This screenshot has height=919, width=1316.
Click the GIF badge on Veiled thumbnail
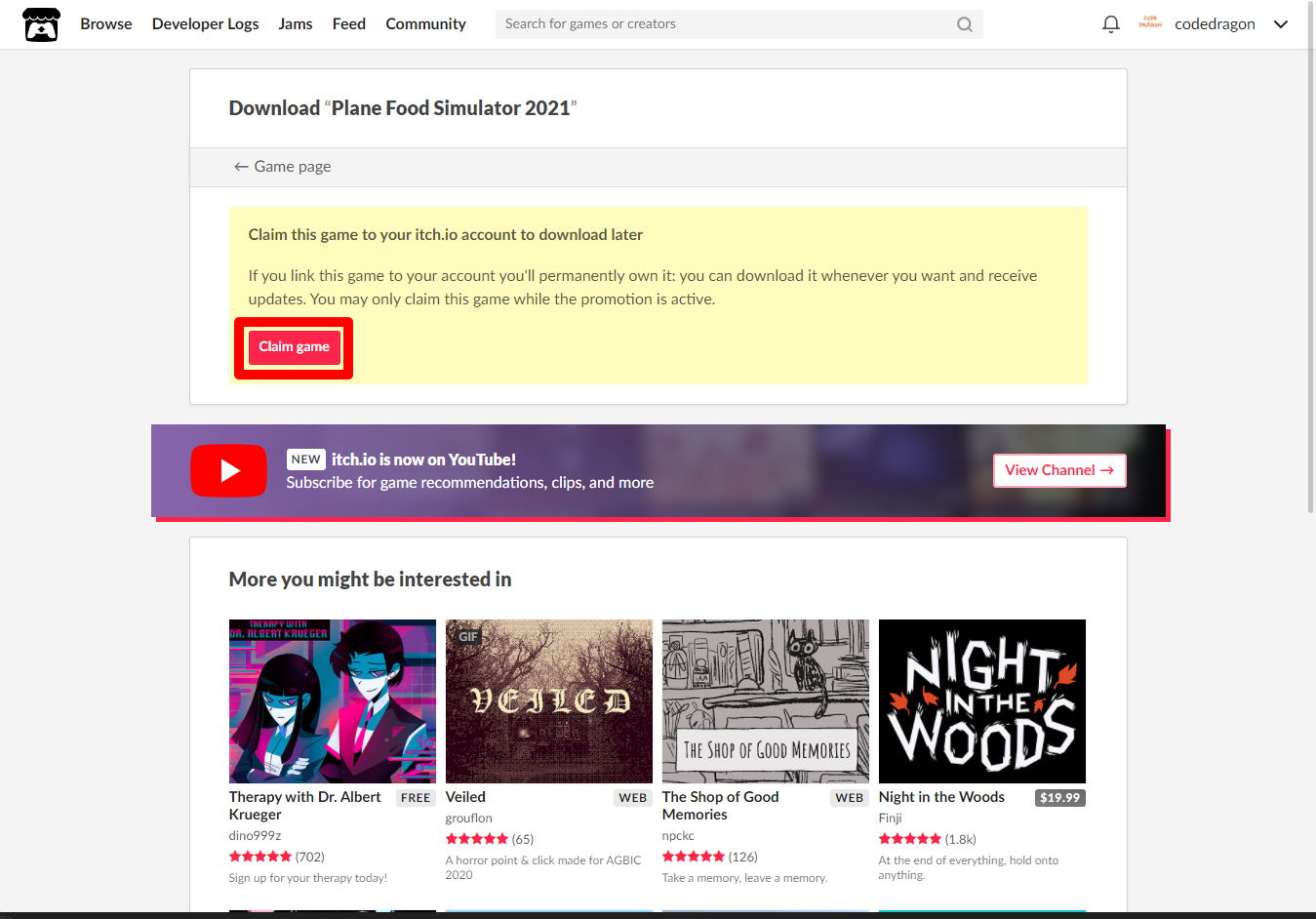point(468,637)
